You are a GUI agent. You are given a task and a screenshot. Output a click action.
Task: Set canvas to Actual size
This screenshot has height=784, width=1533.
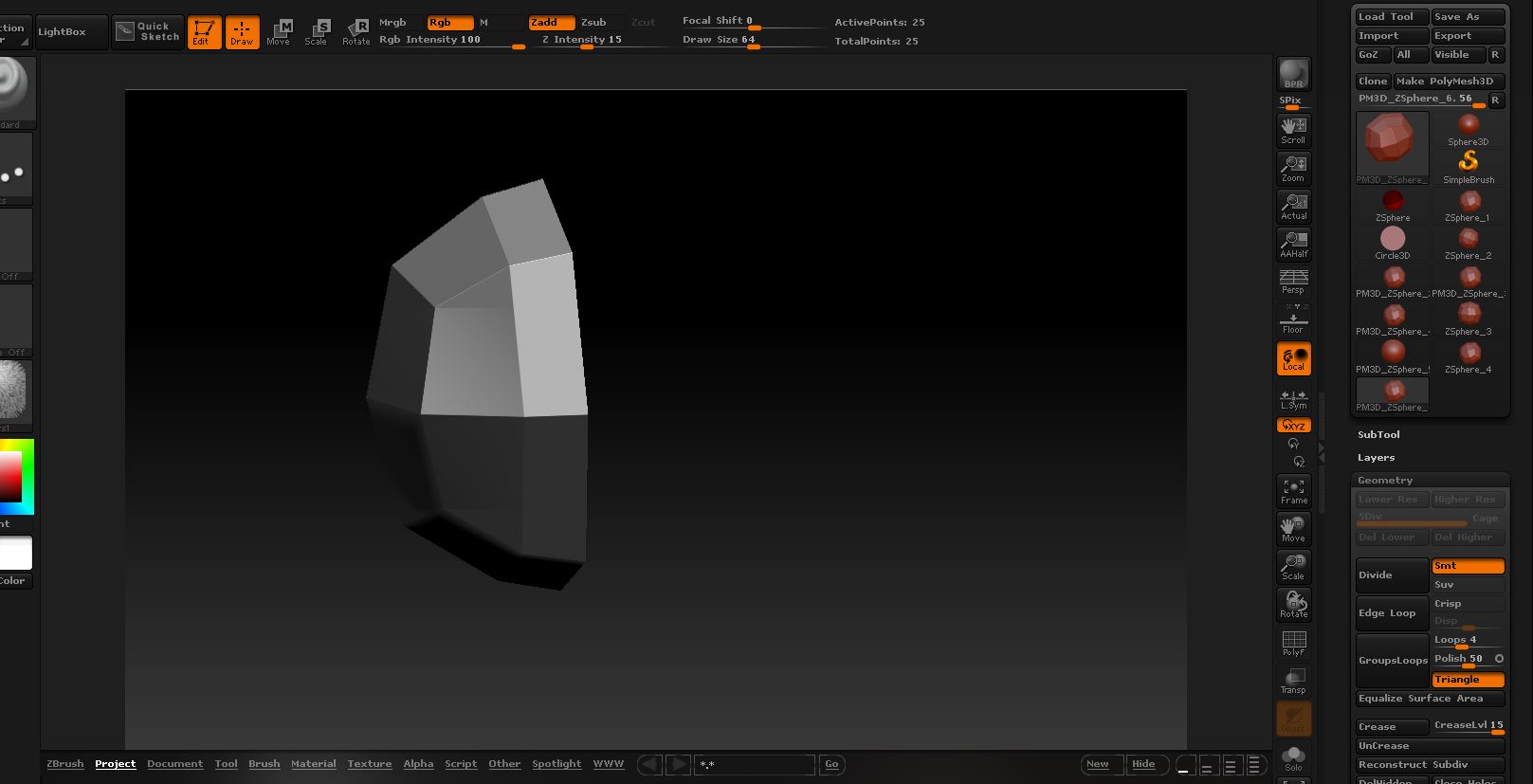pyautogui.click(x=1294, y=207)
